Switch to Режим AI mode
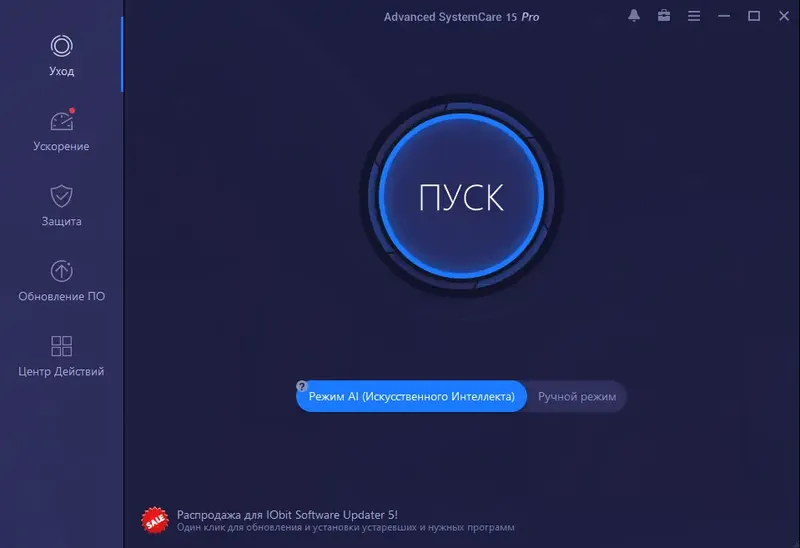This screenshot has height=548, width=800. [411, 396]
